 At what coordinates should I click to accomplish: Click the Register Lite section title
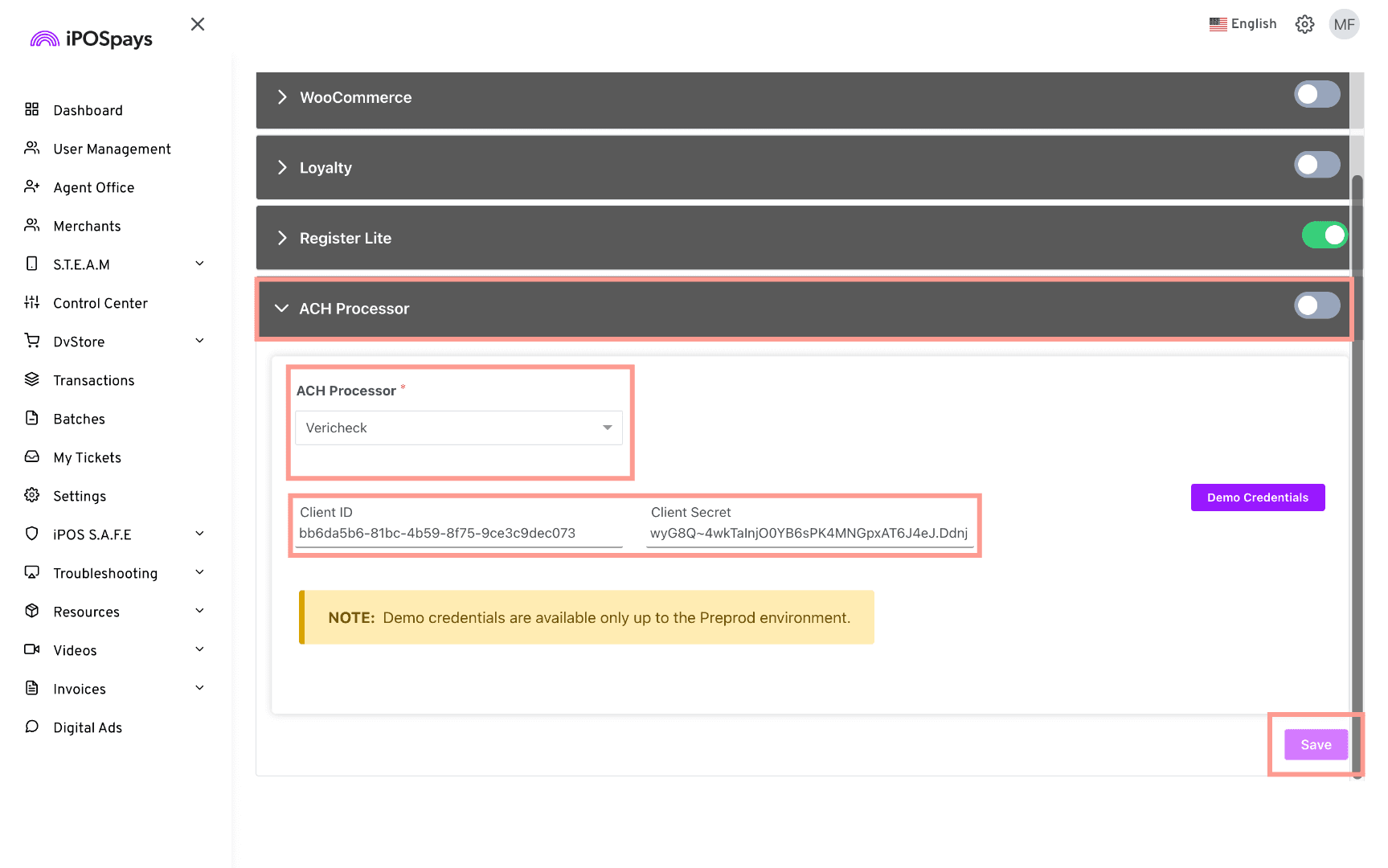pyautogui.click(x=346, y=238)
